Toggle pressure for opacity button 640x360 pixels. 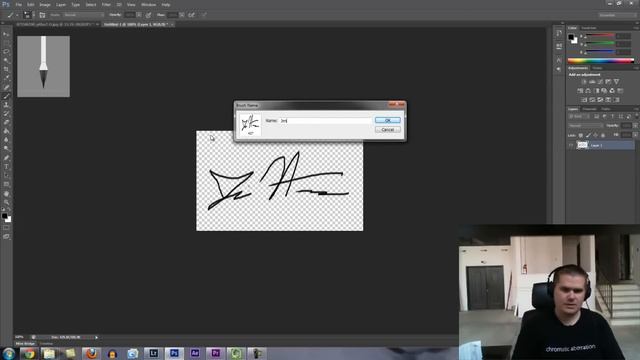(149, 15)
